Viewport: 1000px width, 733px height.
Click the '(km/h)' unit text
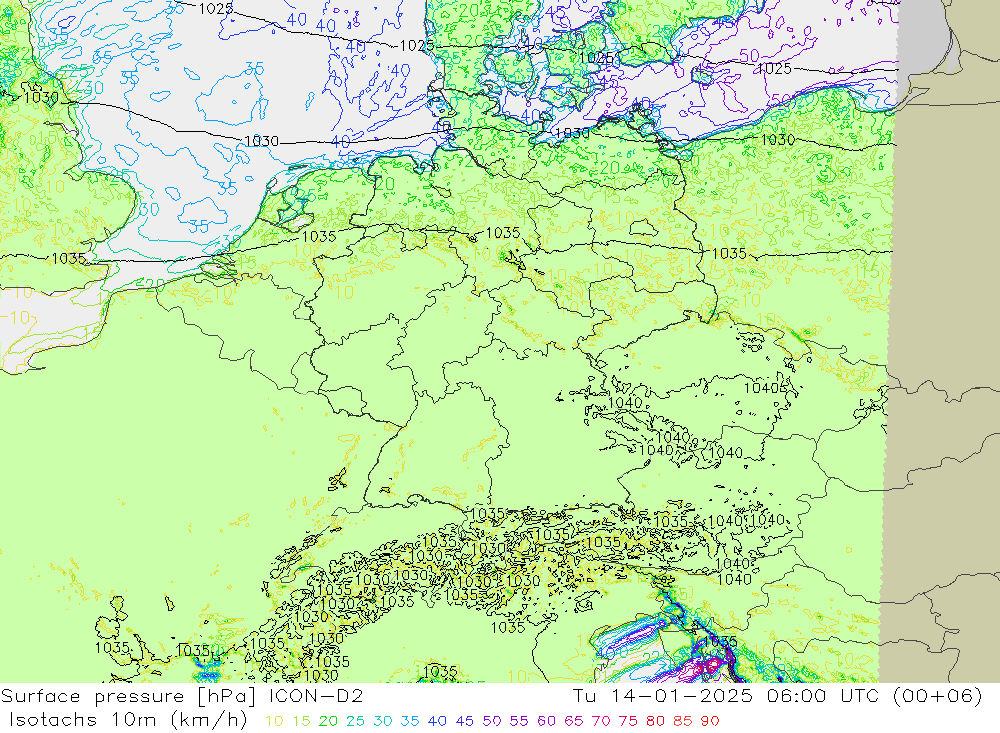(x=209, y=720)
